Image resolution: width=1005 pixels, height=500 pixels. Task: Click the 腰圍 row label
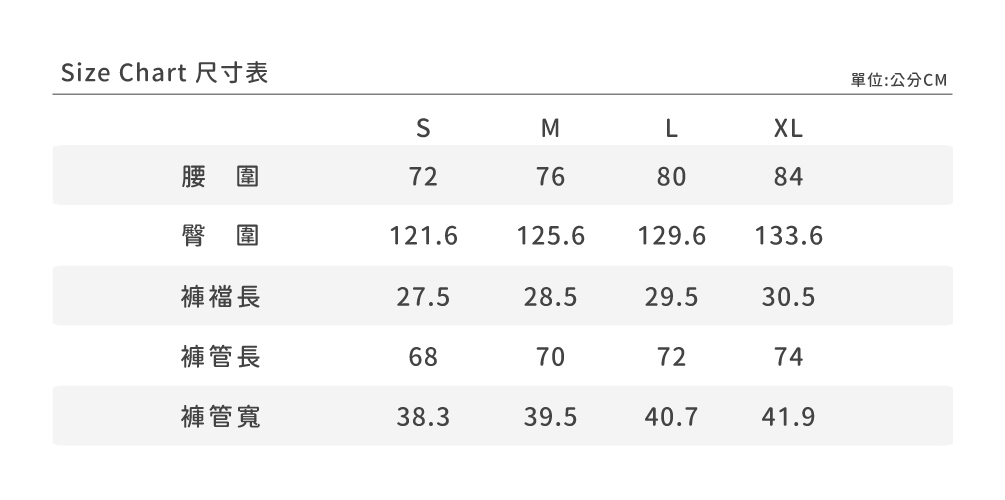[221, 177]
